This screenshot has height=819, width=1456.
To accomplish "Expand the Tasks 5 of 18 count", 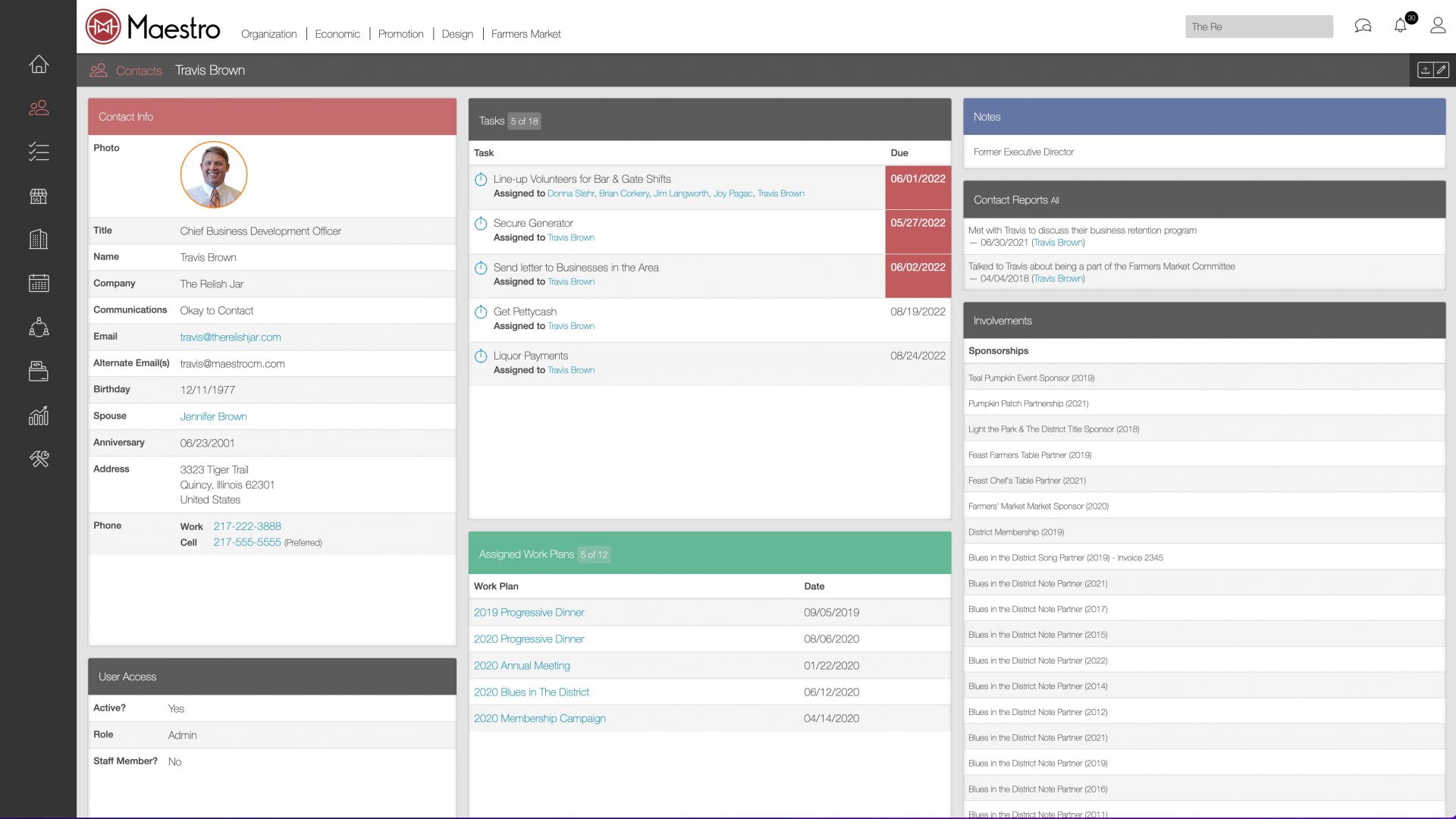I will [x=524, y=121].
